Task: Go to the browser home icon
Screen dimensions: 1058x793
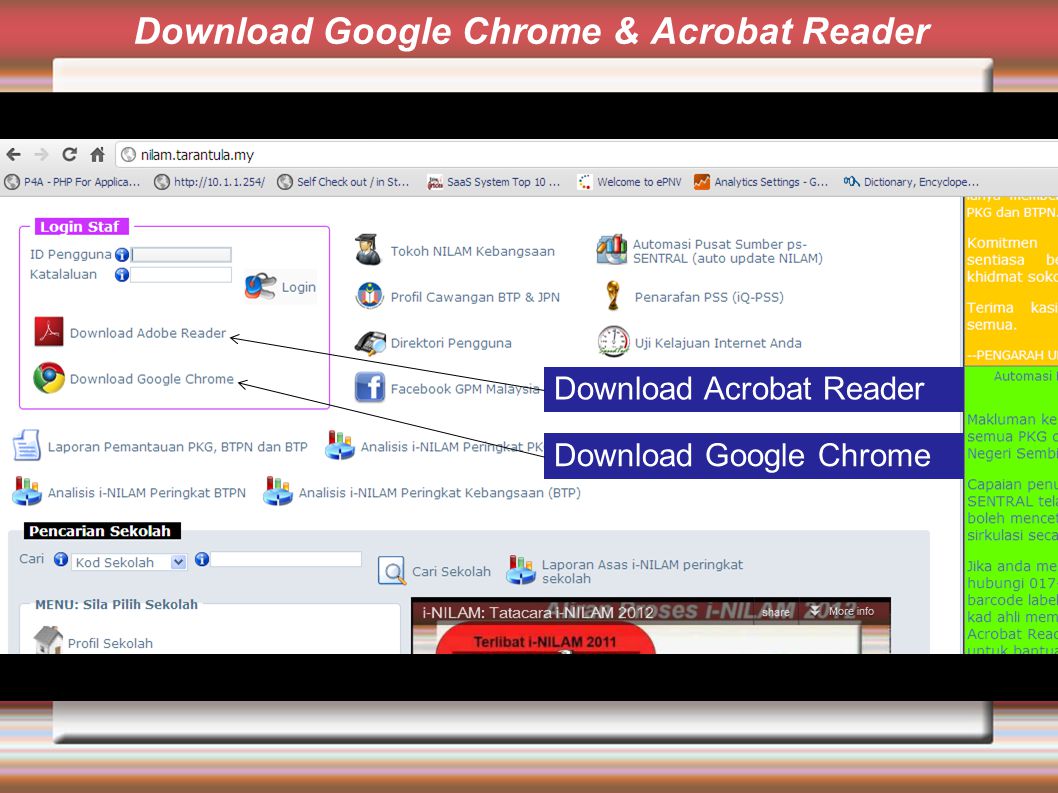Action: coord(98,155)
